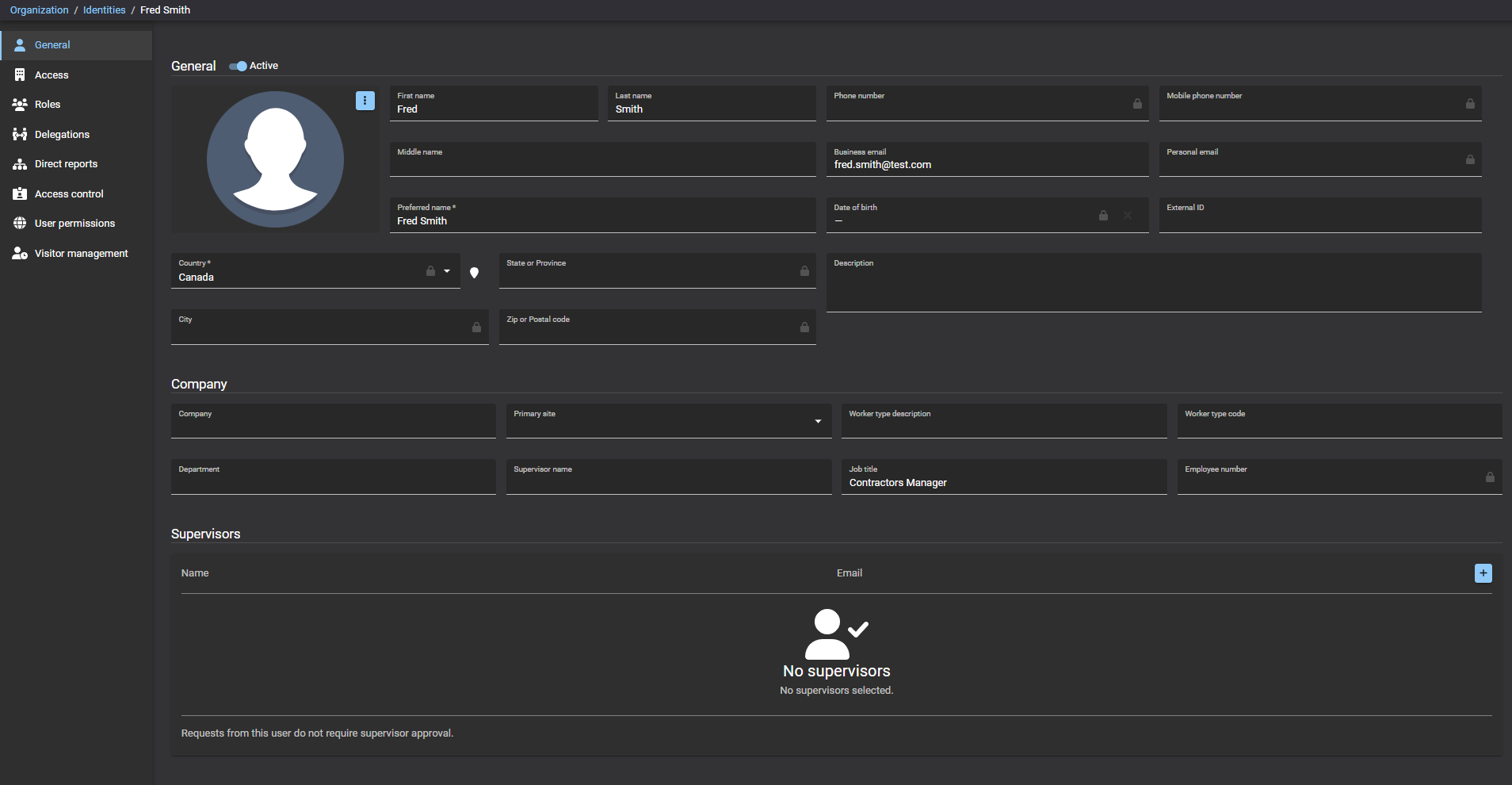Edit the Job title field
Screen dimensions: 1512x785
pos(1004,477)
